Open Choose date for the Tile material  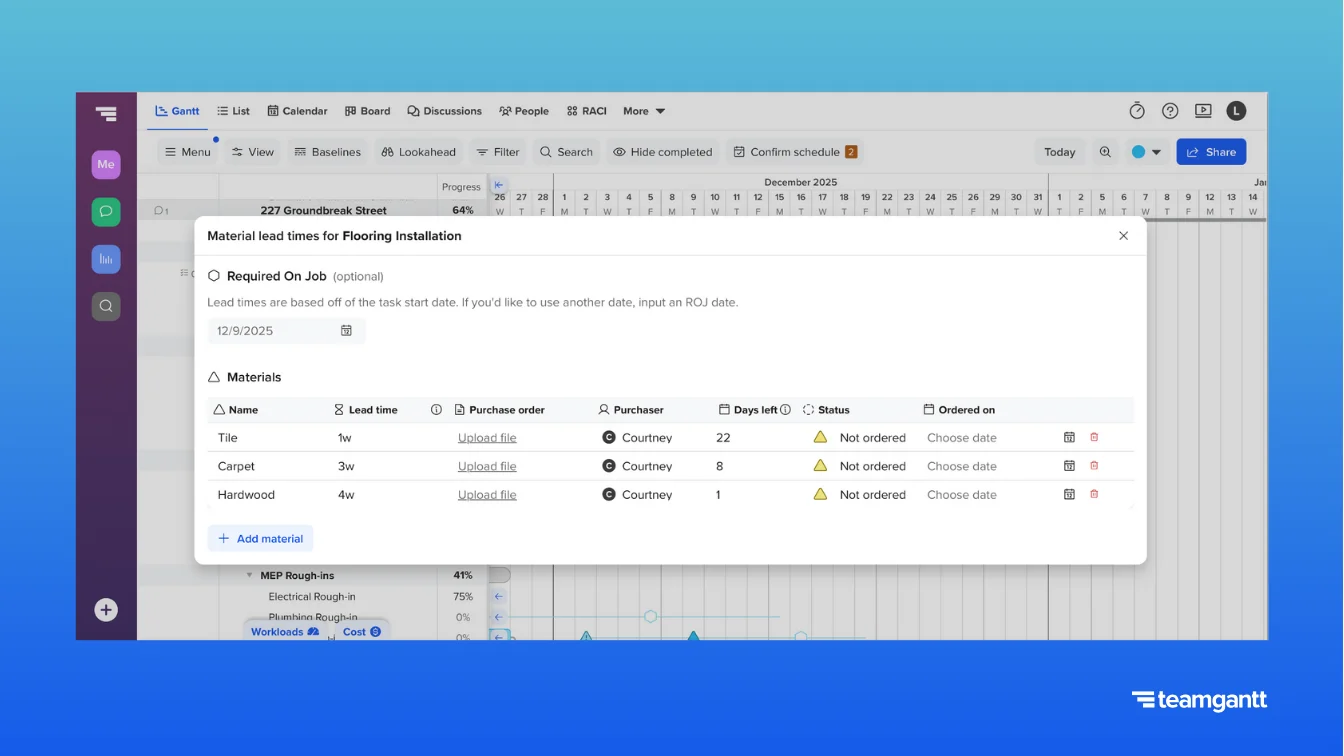[x=961, y=437]
